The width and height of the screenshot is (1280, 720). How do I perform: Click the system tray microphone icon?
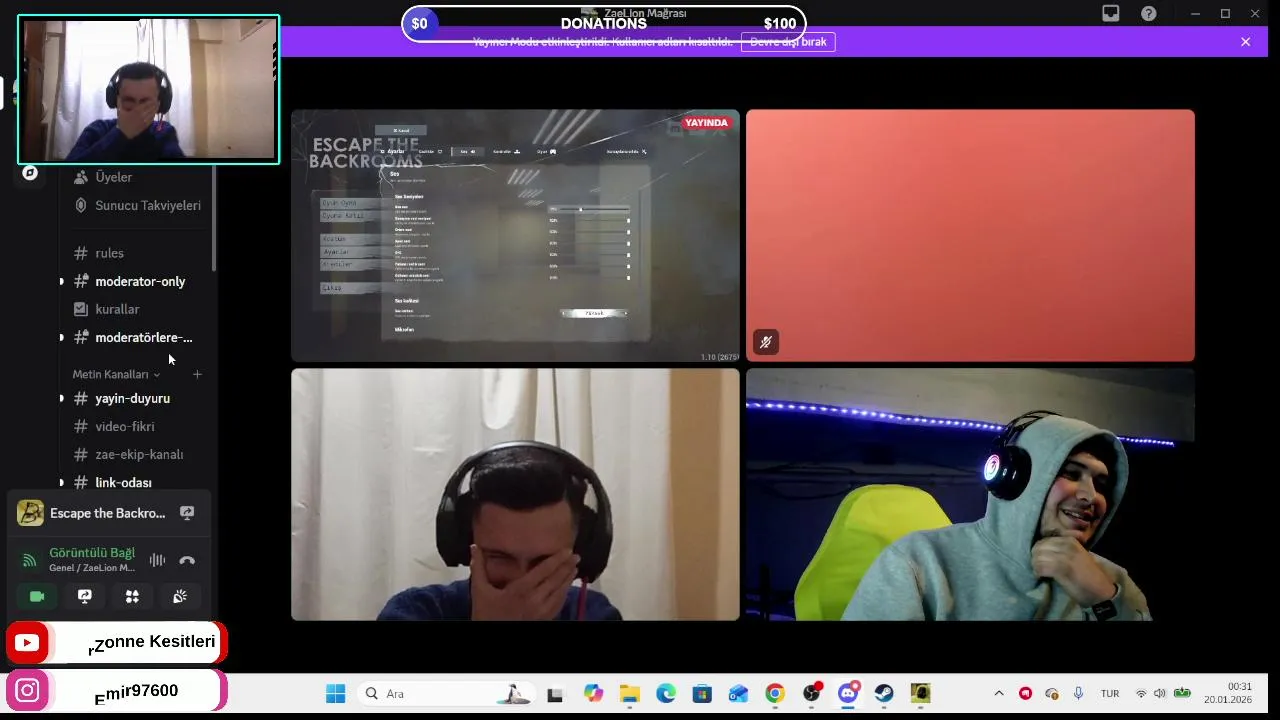point(1078,693)
